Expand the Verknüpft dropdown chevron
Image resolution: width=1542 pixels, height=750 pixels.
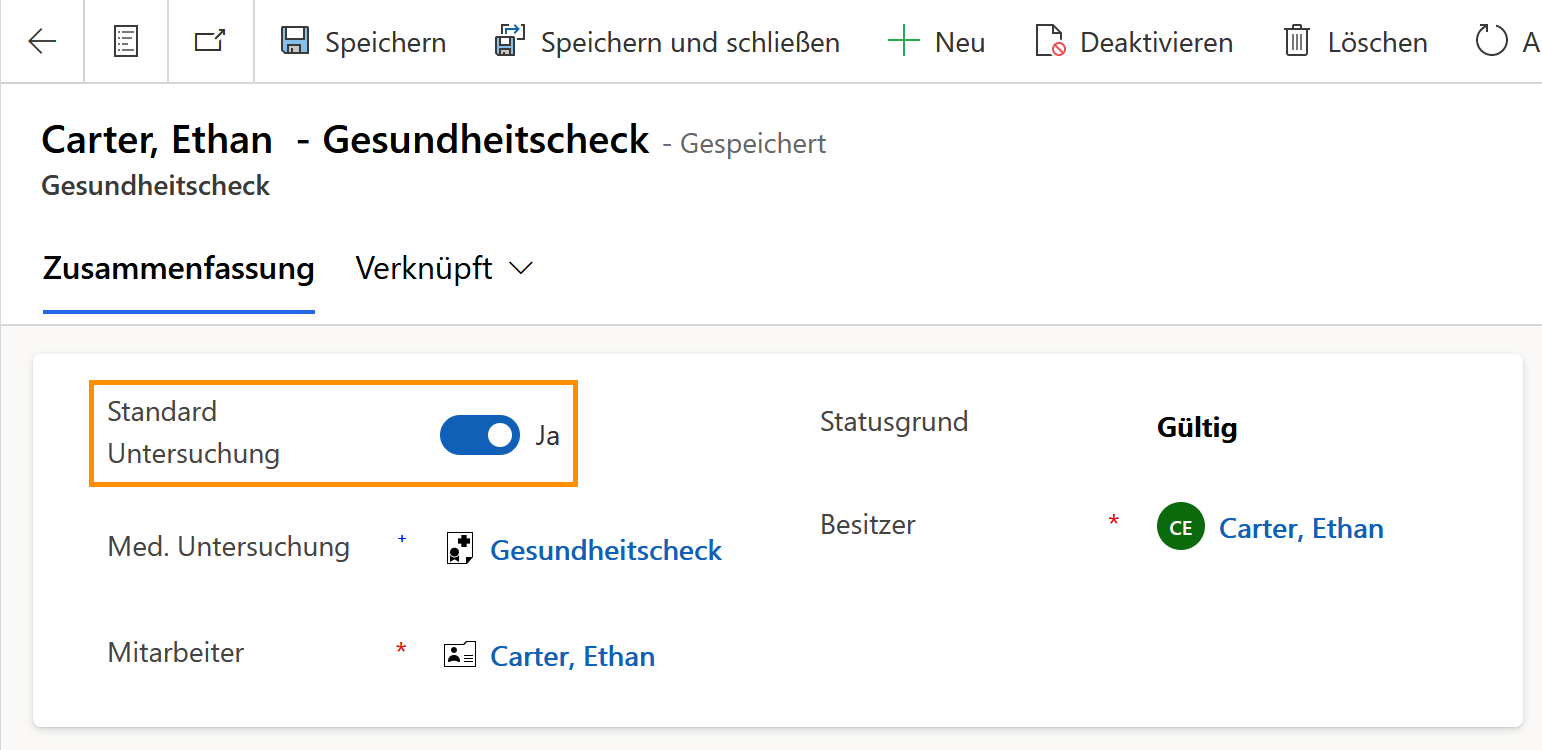[521, 268]
